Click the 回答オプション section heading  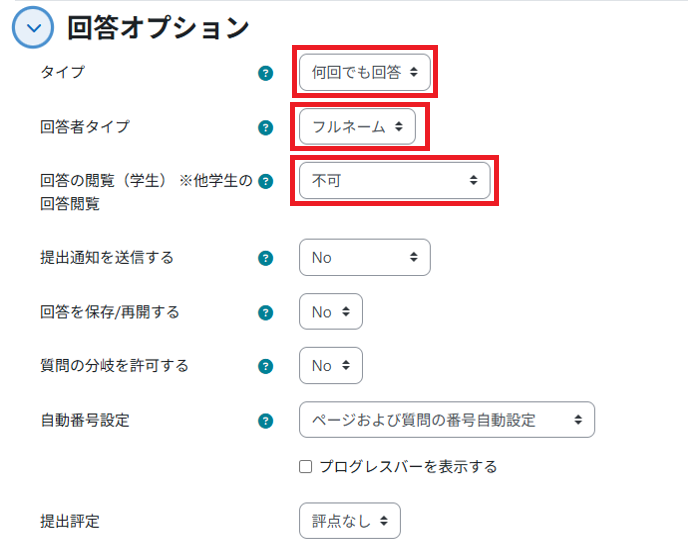point(158,28)
